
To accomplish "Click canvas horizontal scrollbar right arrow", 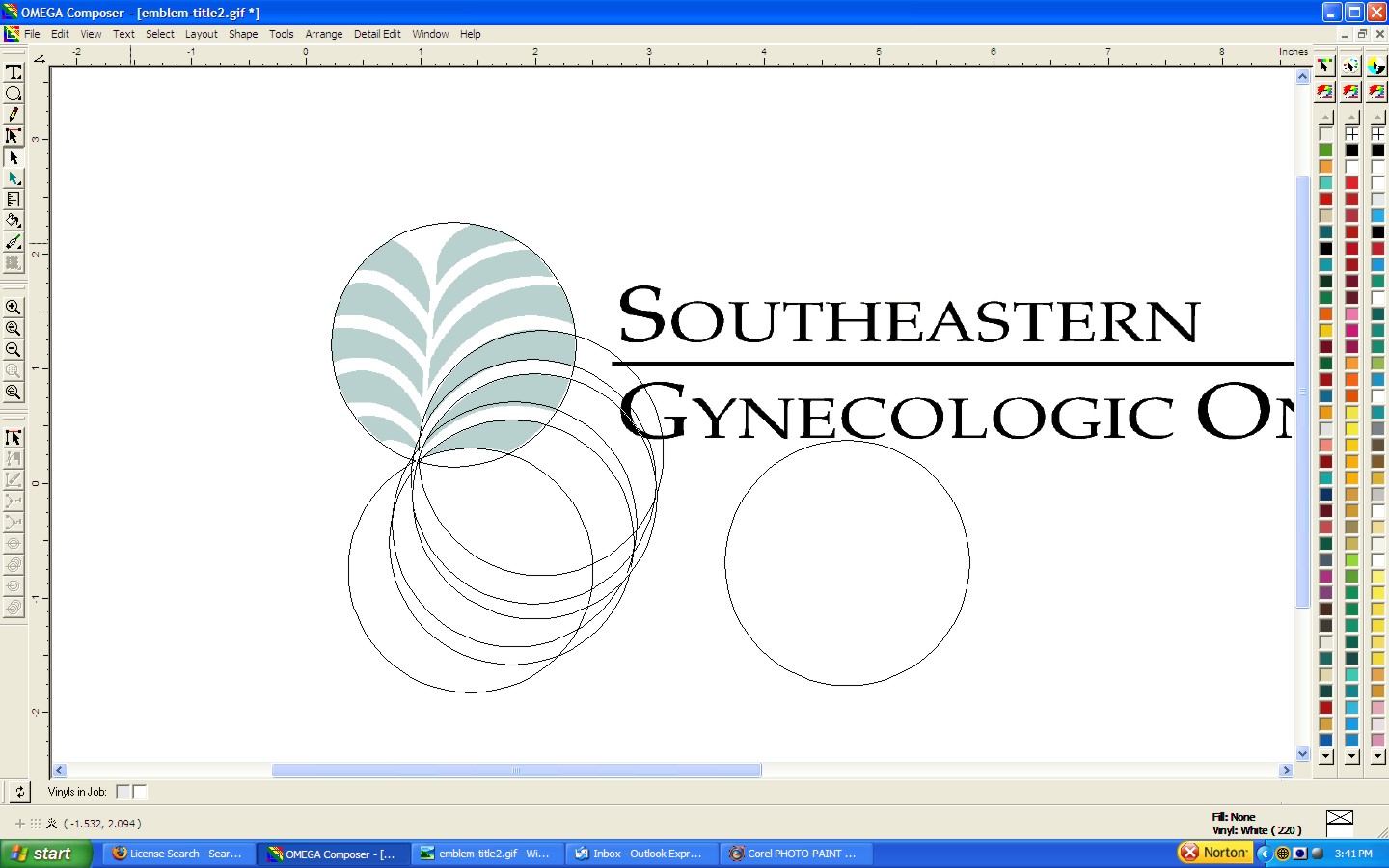I will pyautogui.click(x=1285, y=771).
